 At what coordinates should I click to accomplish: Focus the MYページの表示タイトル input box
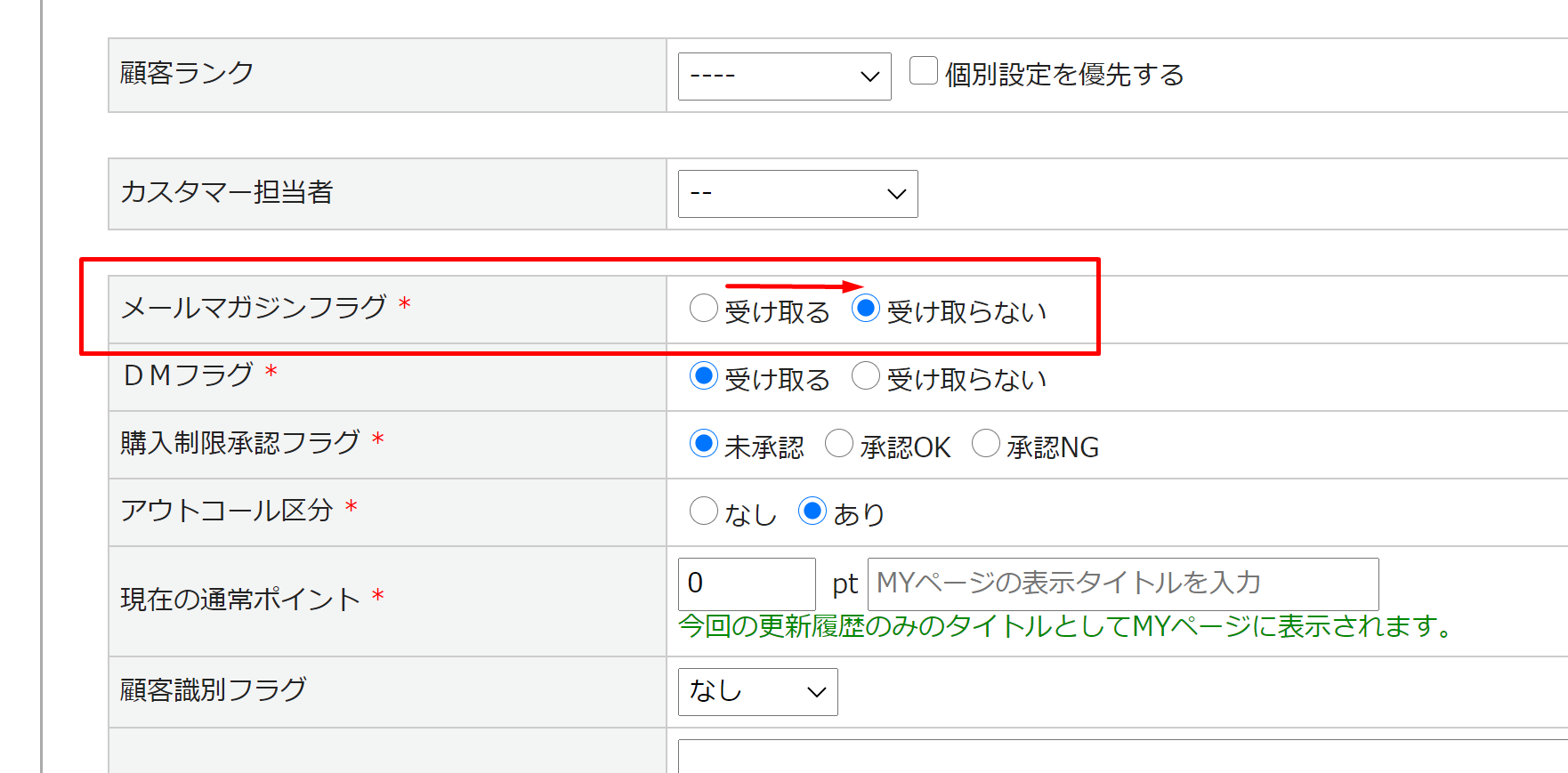pos(1122,584)
